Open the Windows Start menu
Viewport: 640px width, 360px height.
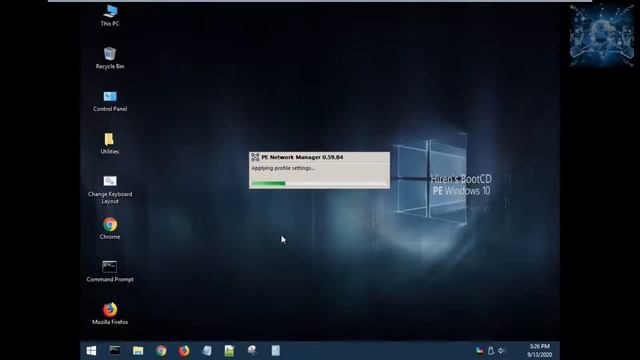click(x=91, y=351)
